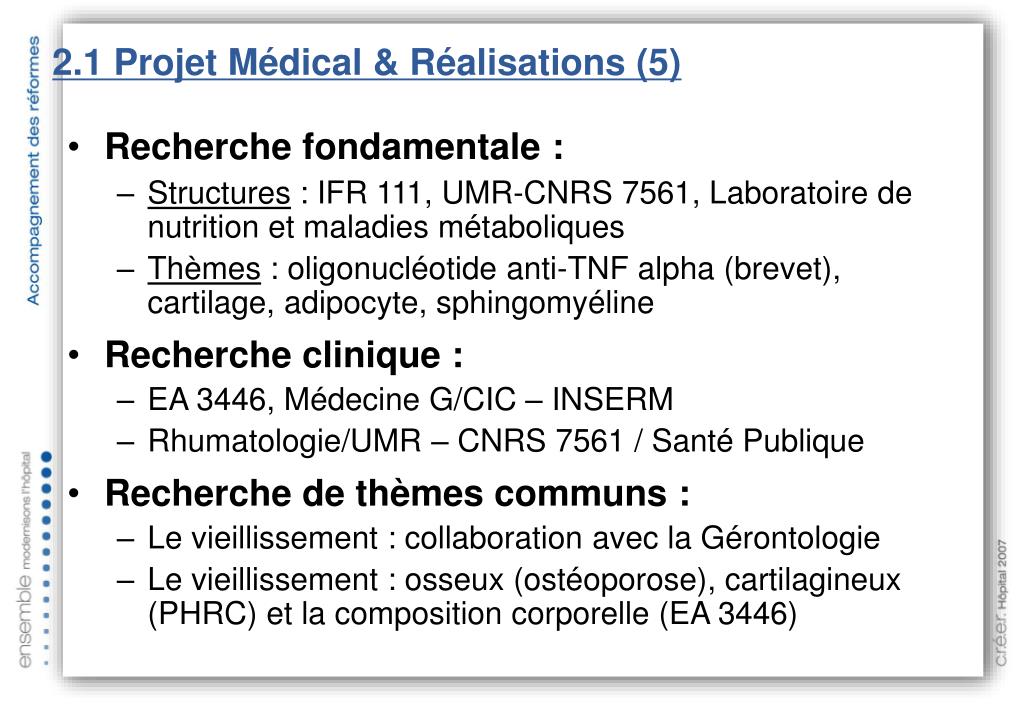Click the text 'cartilage, adipocyte, sphingomyéline'
Viewport: 1023px width, 708px height.
point(401,303)
